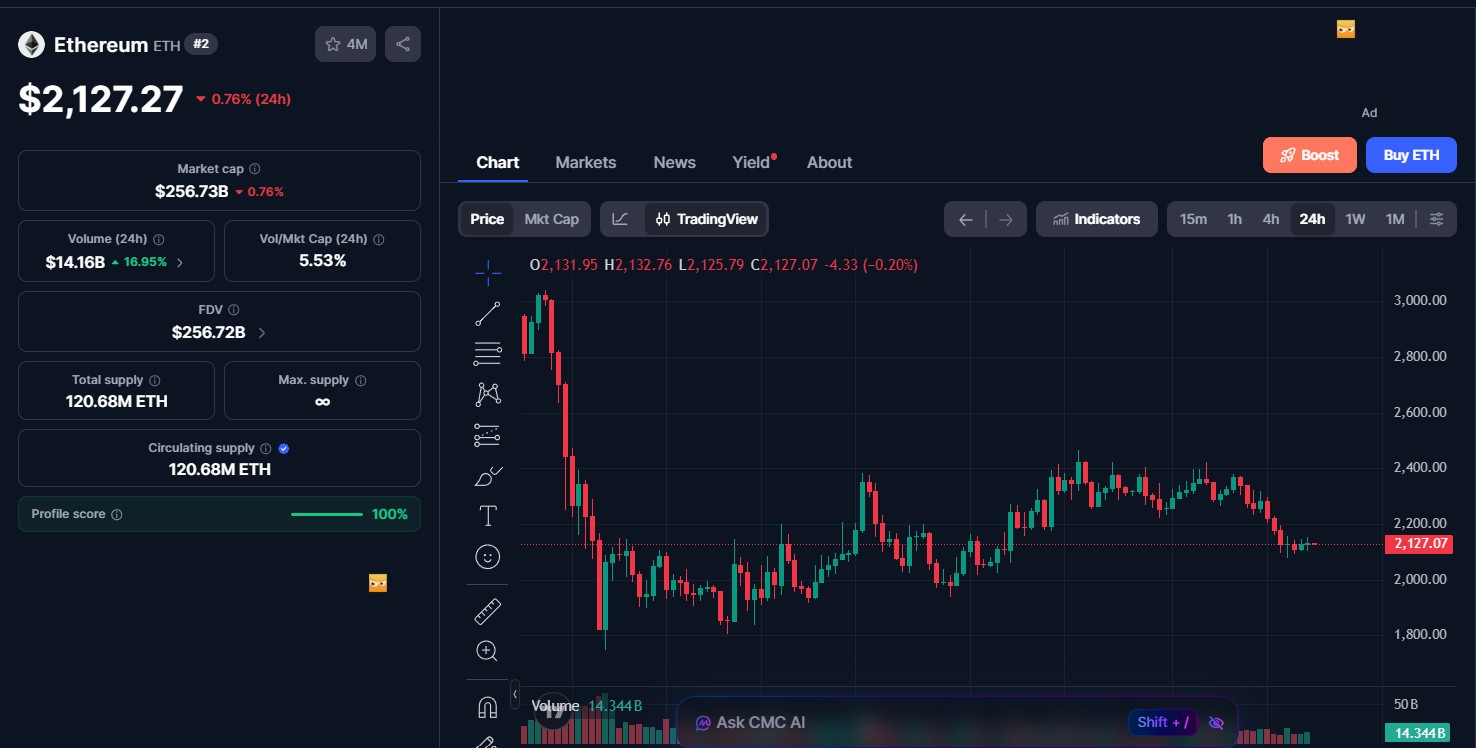Set chart interval to 1h
Image resolution: width=1476 pixels, height=748 pixels.
[1235, 219]
